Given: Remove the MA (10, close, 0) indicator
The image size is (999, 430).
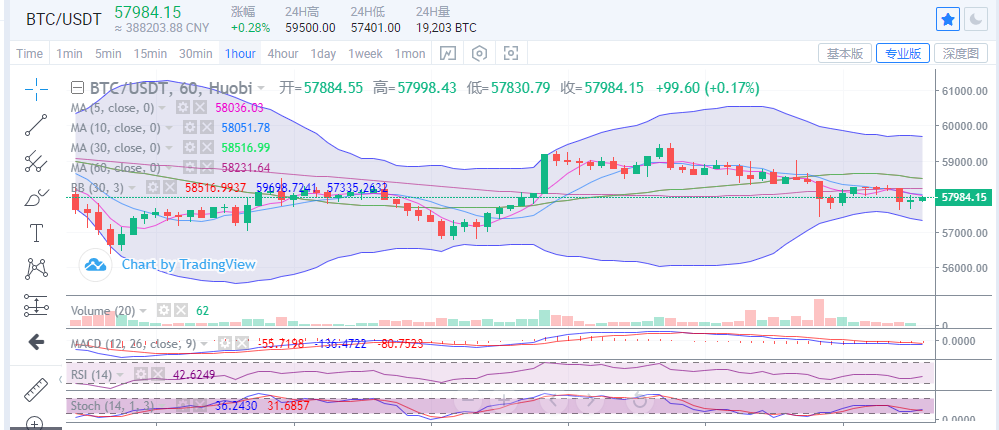Looking at the screenshot, I should (206, 128).
